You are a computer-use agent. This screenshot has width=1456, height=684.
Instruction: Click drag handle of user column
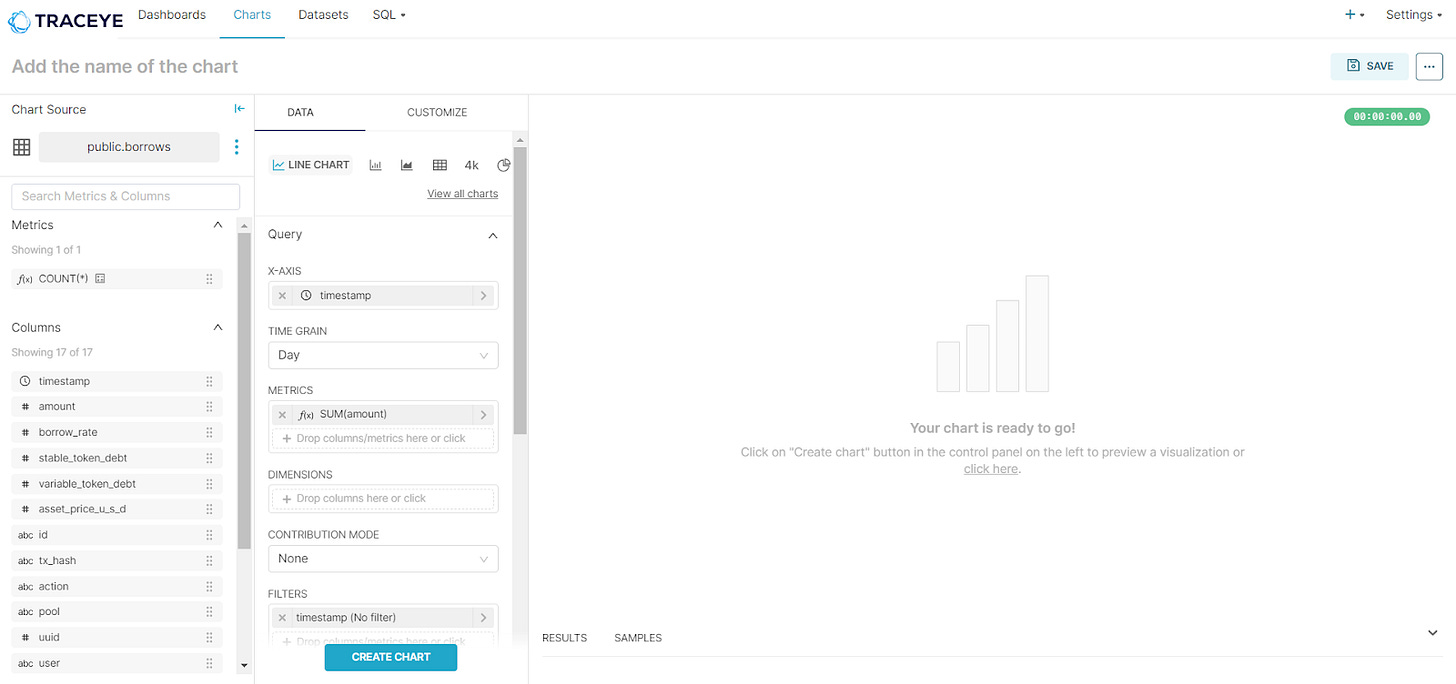(x=209, y=663)
